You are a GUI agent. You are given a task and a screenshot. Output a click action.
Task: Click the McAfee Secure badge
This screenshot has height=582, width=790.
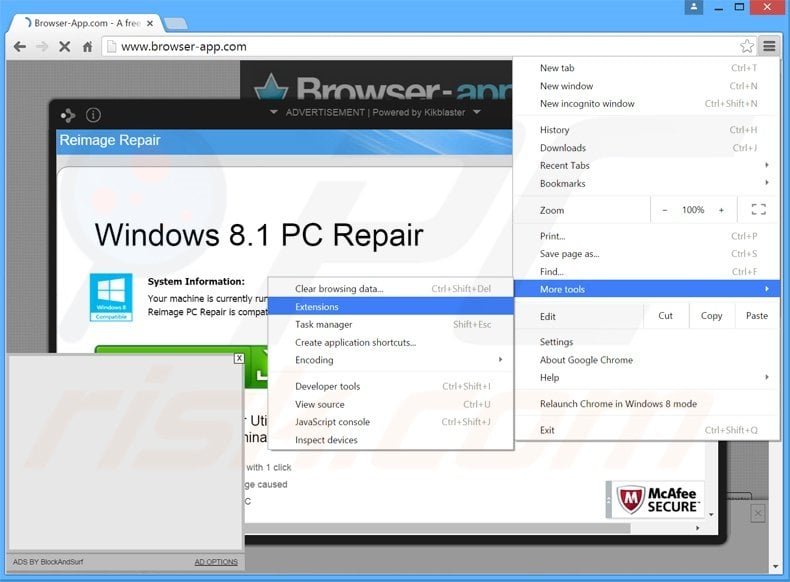657,500
